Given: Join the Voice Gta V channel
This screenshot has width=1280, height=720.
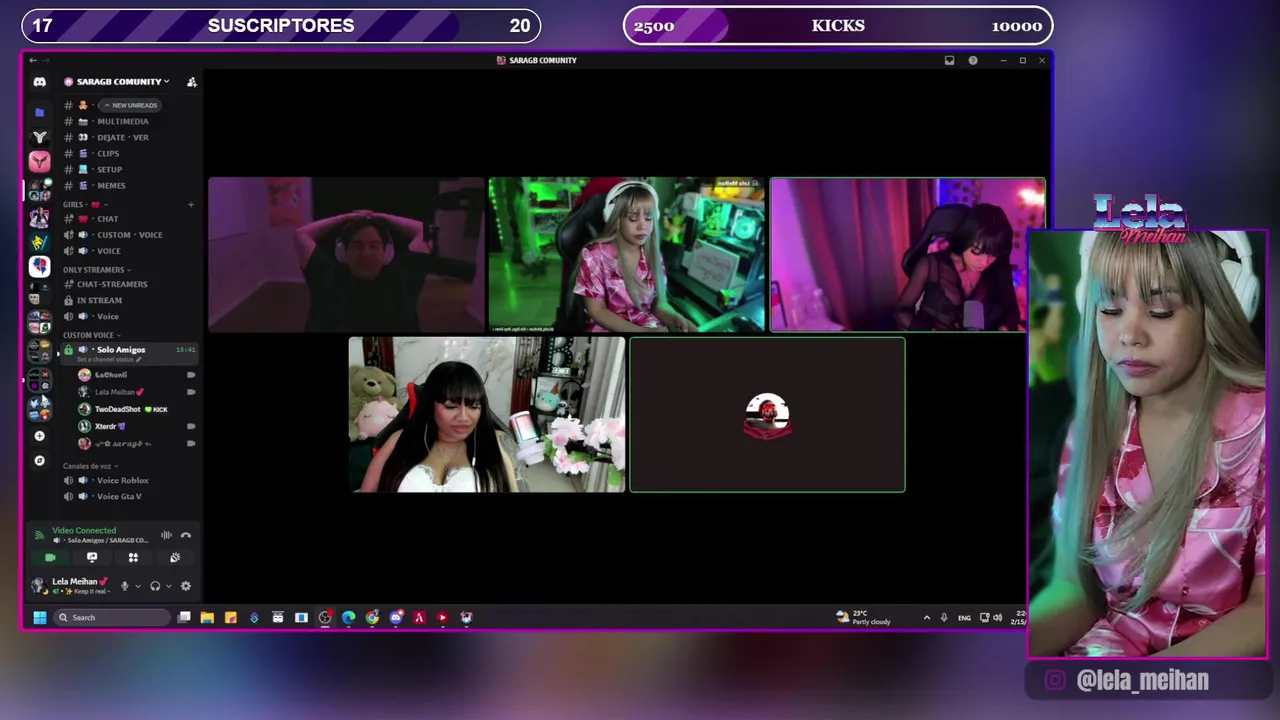Looking at the screenshot, I should click(x=119, y=496).
